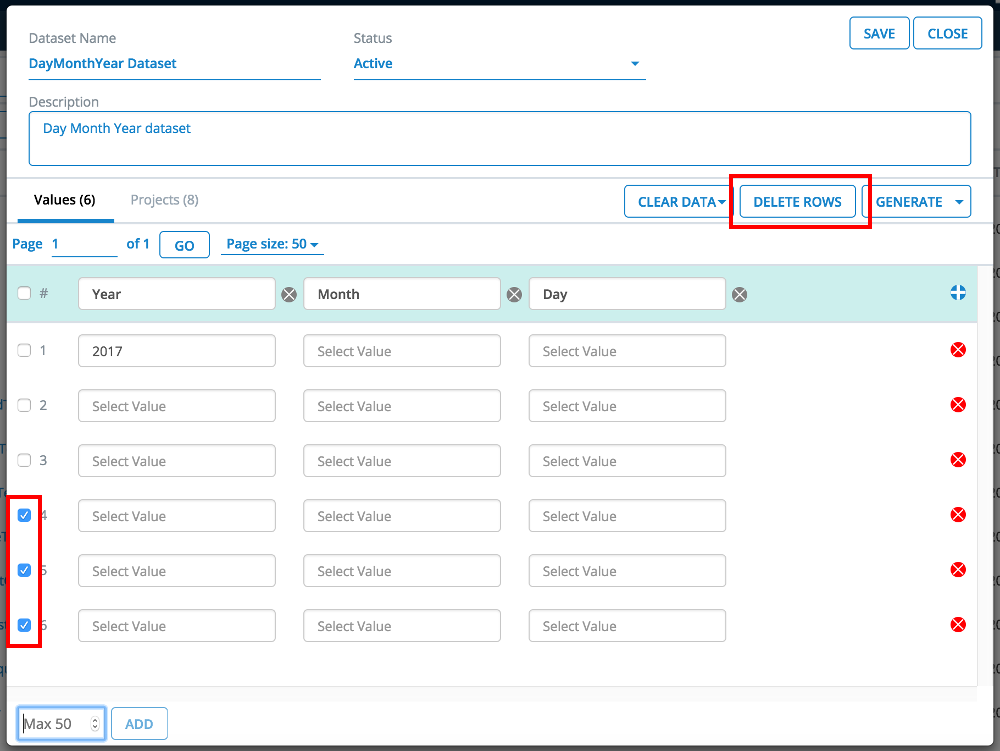Remove the Month column with its X icon
This screenshot has width=1000, height=751.
tap(514, 294)
